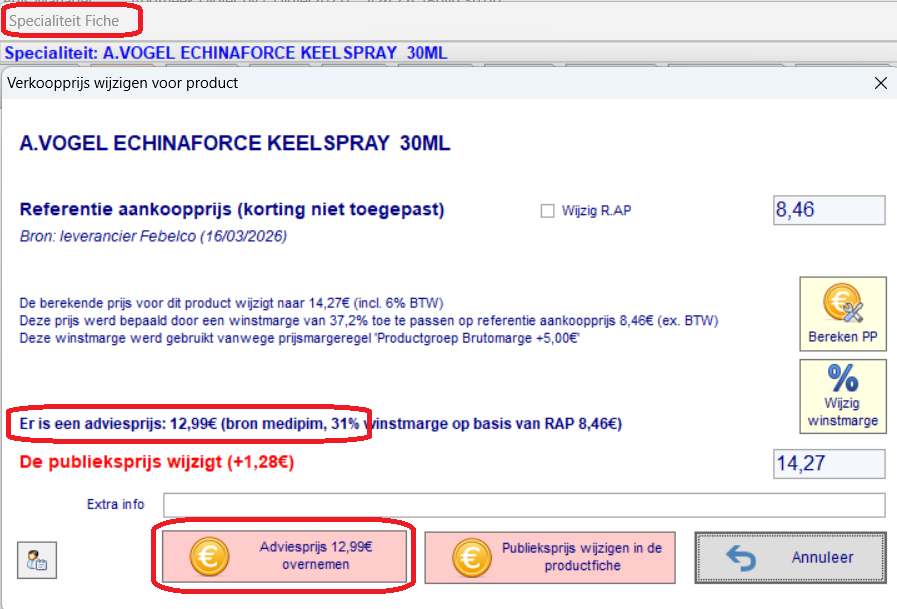The width and height of the screenshot is (897, 609).
Task: Close the Verkoopprijs wijzigen dialog
Action: pyautogui.click(x=880, y=83)
